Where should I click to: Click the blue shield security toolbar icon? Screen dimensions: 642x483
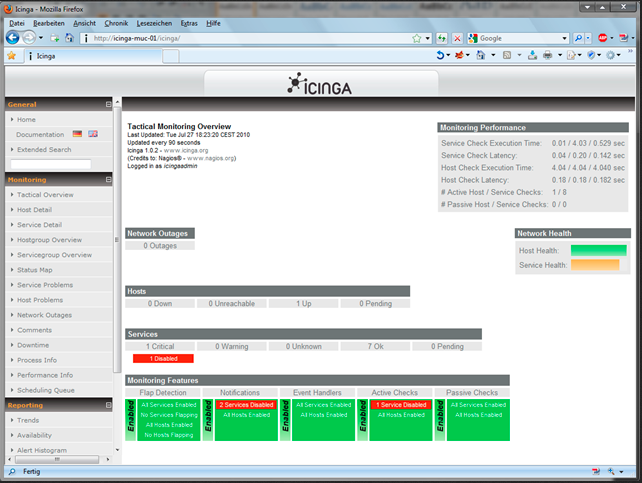tap(591, 55)
